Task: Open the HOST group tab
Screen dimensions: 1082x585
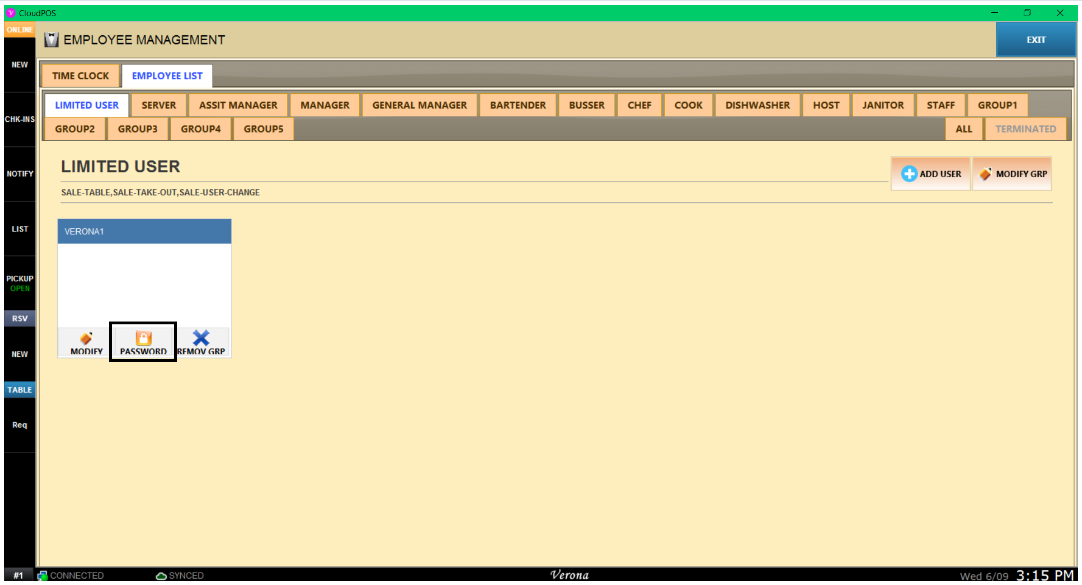Action: [x=826, y=105]
